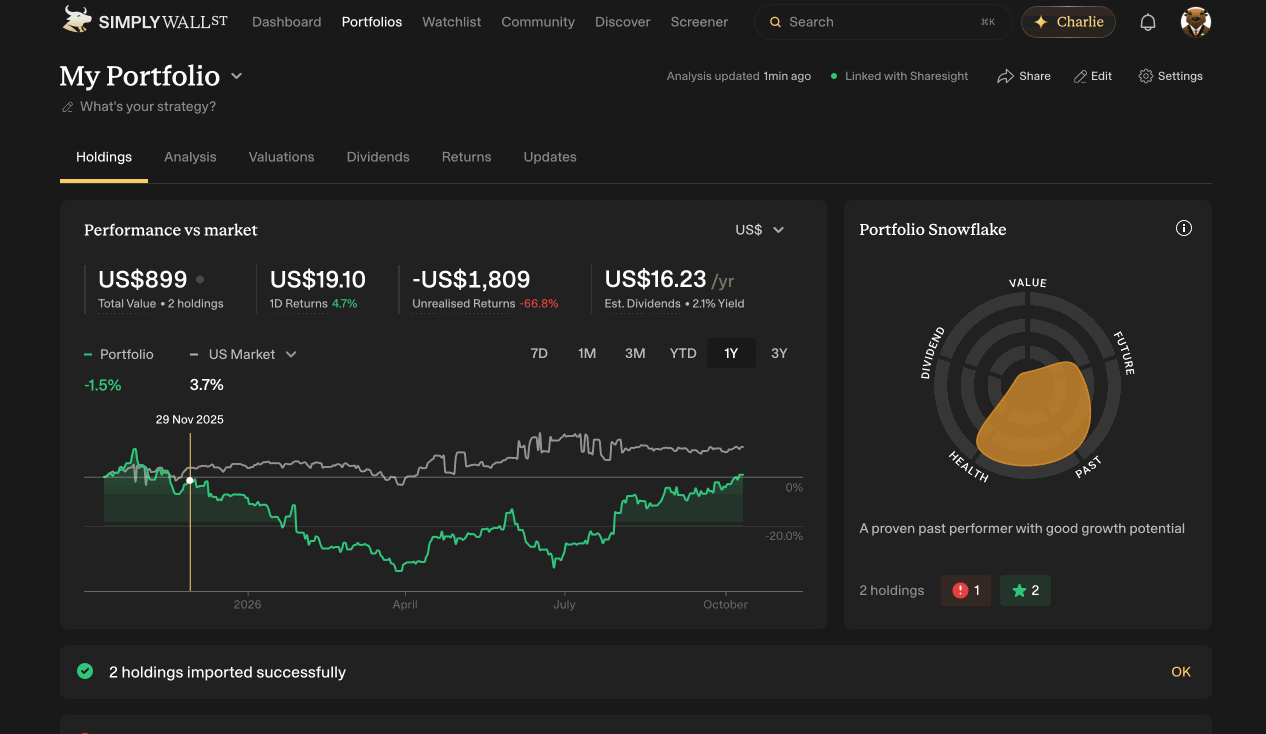1266x734 pixels.
Task: Open the Dividends tab
Action: coord(378,157)
